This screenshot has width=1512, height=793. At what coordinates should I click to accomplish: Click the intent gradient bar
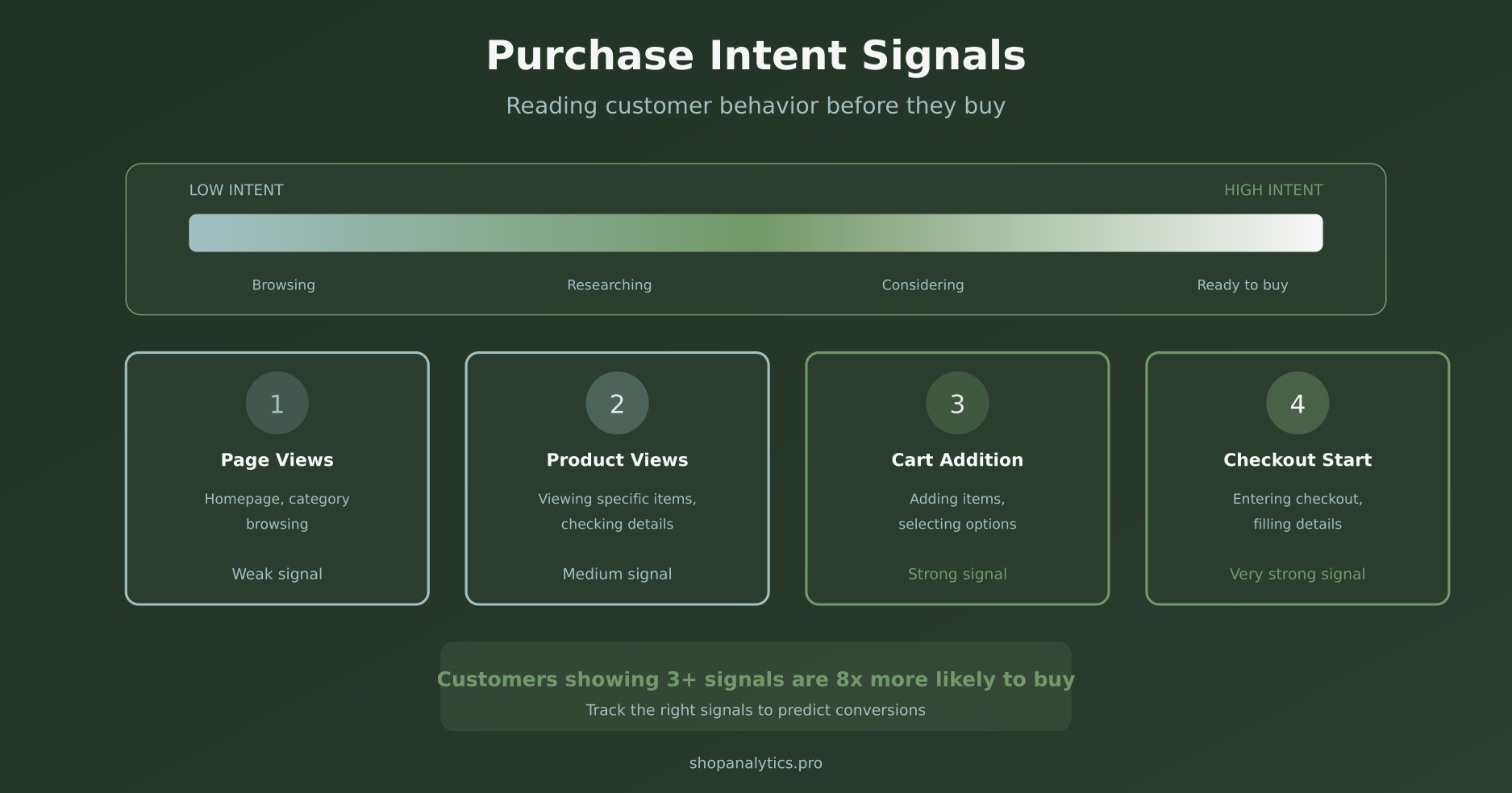pyautogui.click(x=756, y=232)
